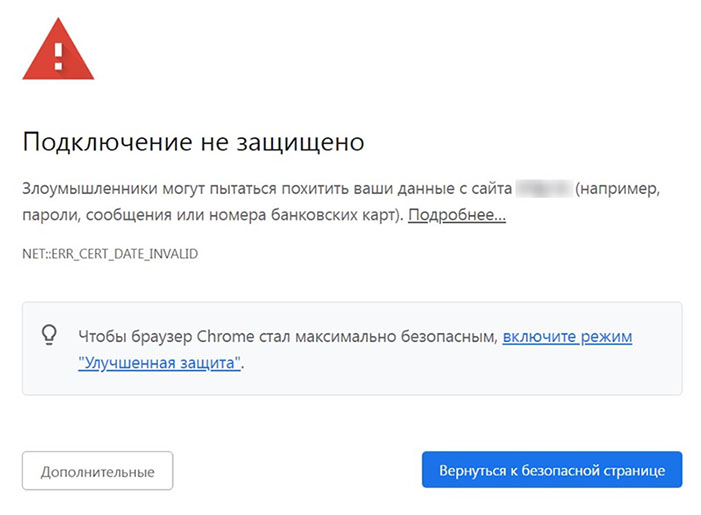
Task: Click the "Подключение не защищено" heading
Action: coord(193,142)
